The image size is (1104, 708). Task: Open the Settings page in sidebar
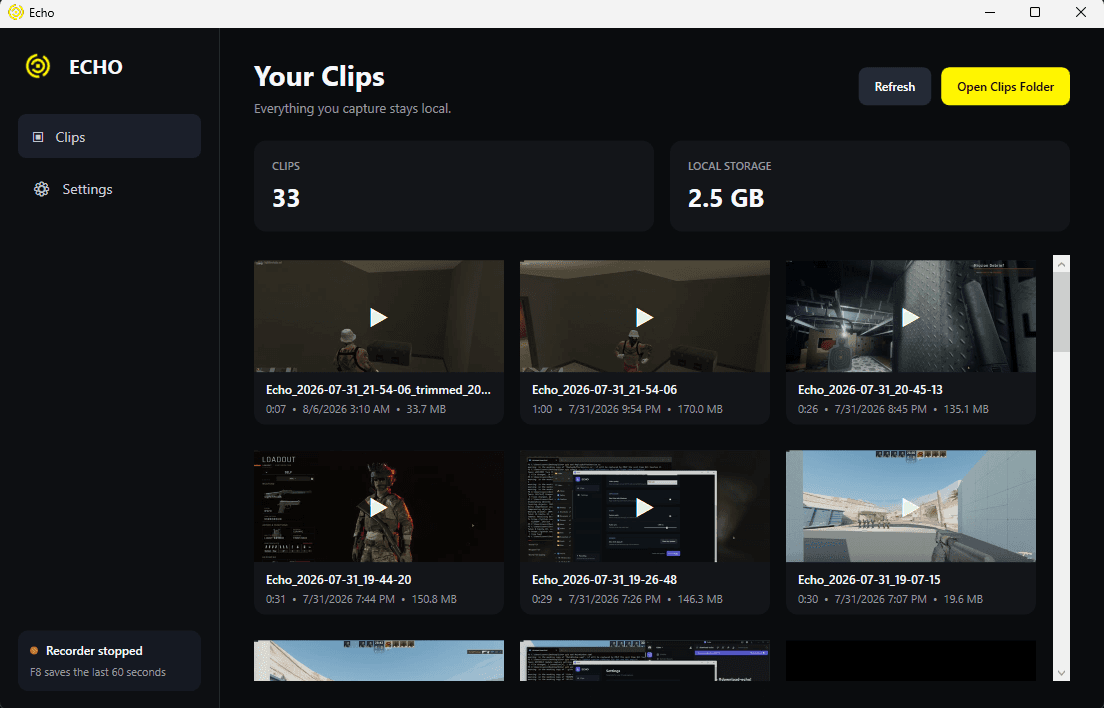click(109, 189)
